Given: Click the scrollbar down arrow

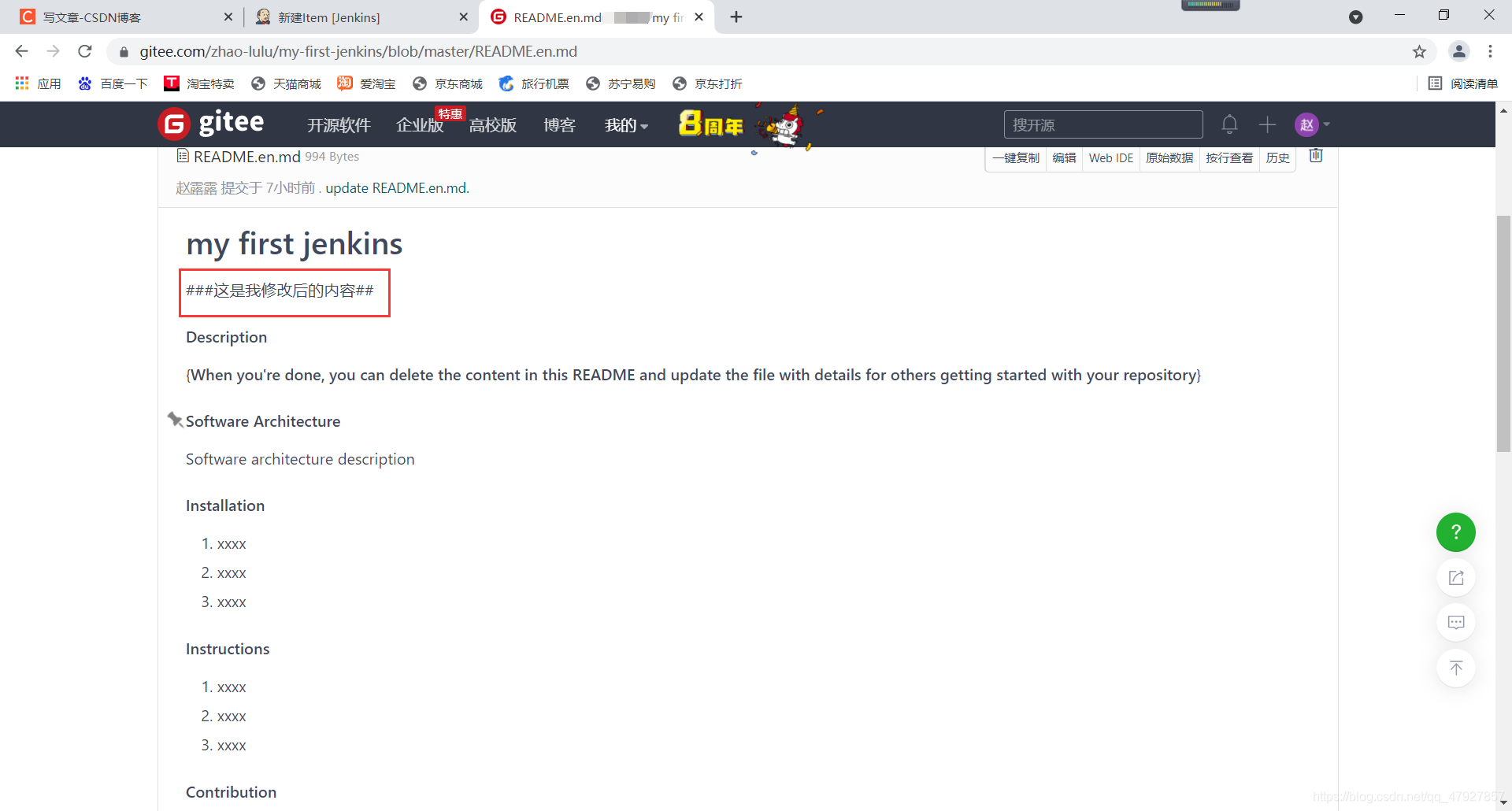Looking at the screenshot, I should click(x=1503, y=802).
